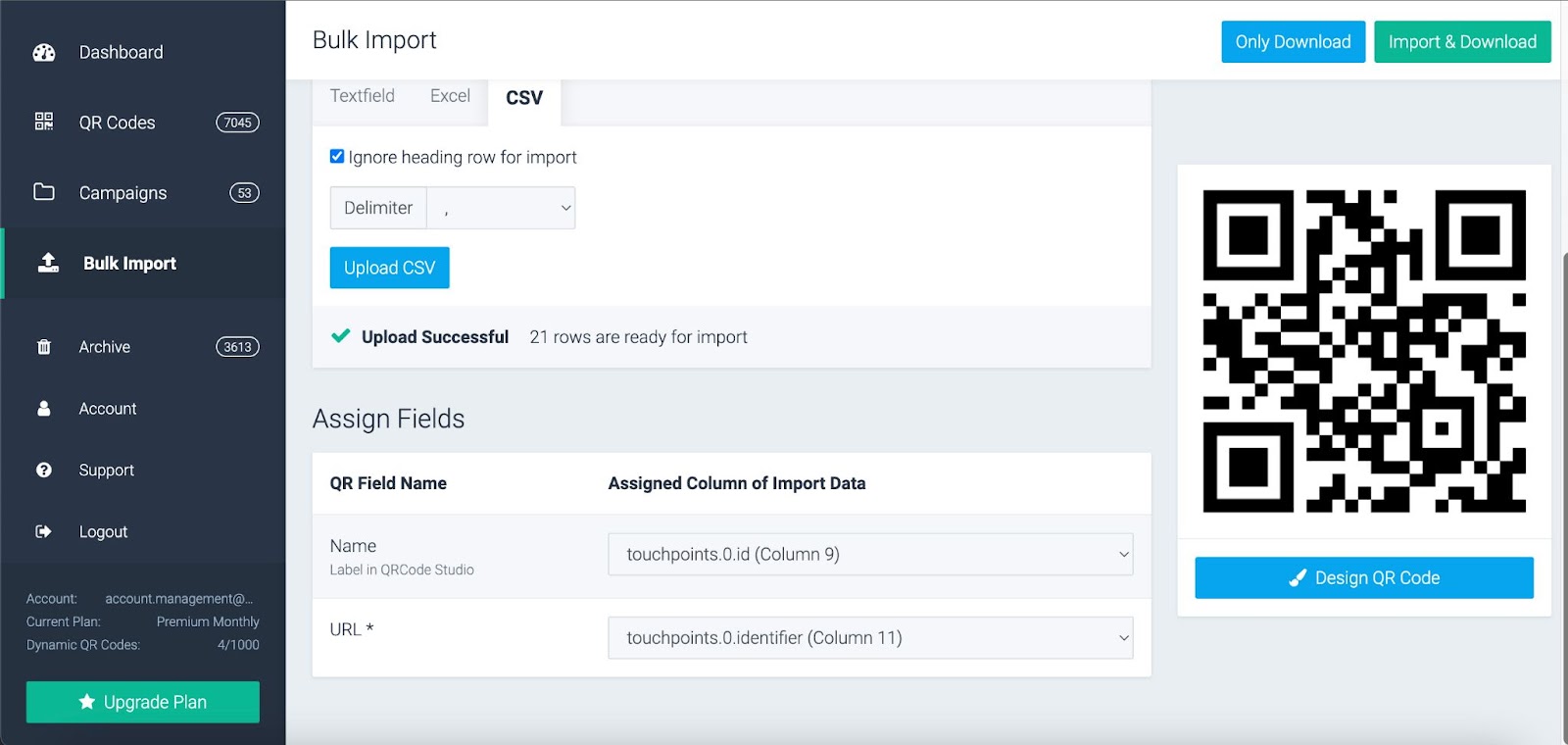
Task: Click the Upgrade Plan button
Action: [143, 702]
